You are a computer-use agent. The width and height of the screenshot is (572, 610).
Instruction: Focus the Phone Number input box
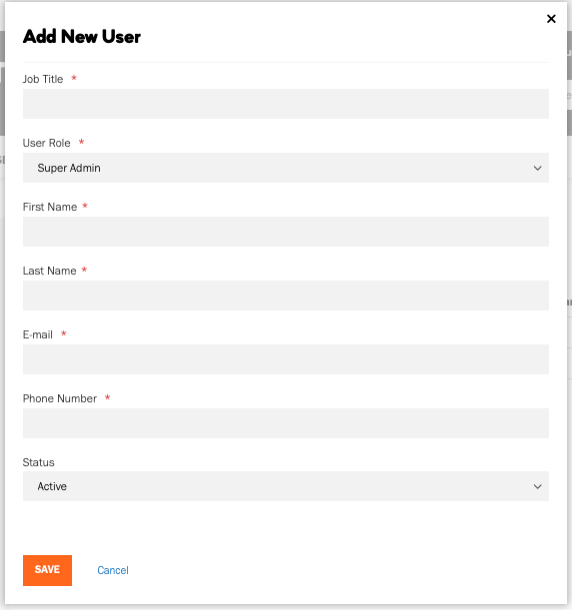click(286, 423)
